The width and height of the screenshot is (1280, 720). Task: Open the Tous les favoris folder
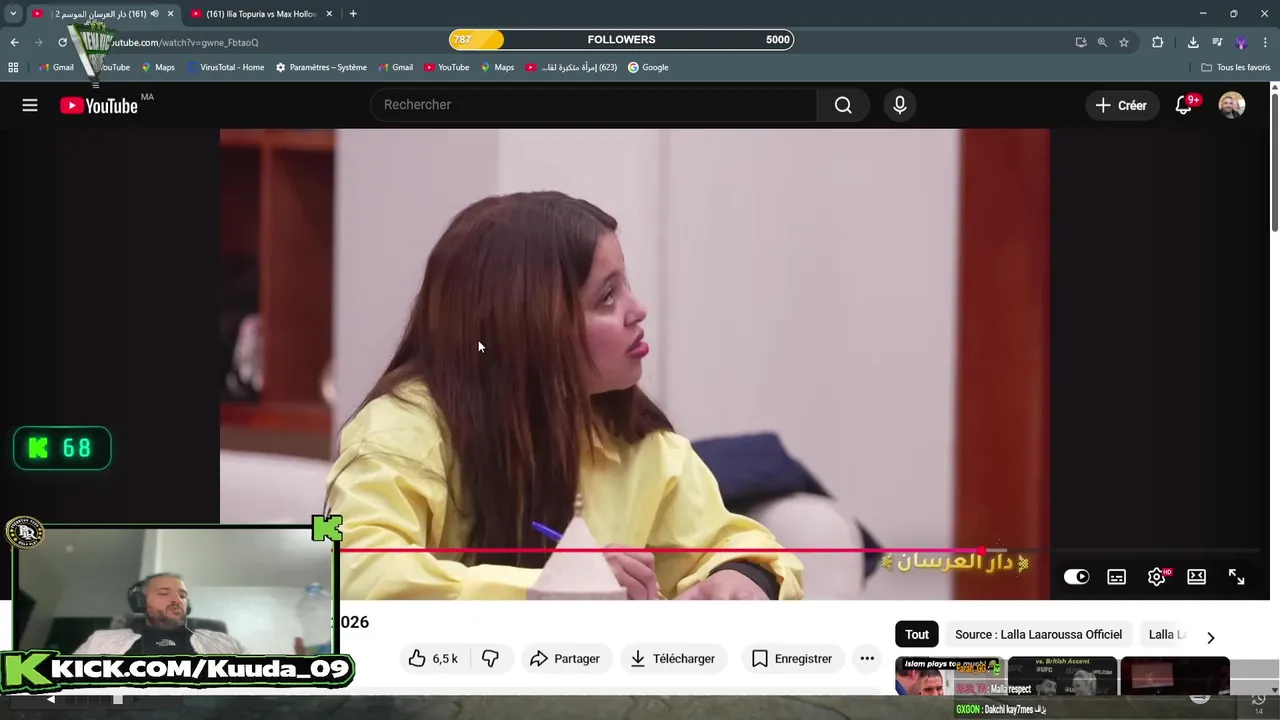[1236, 67]
